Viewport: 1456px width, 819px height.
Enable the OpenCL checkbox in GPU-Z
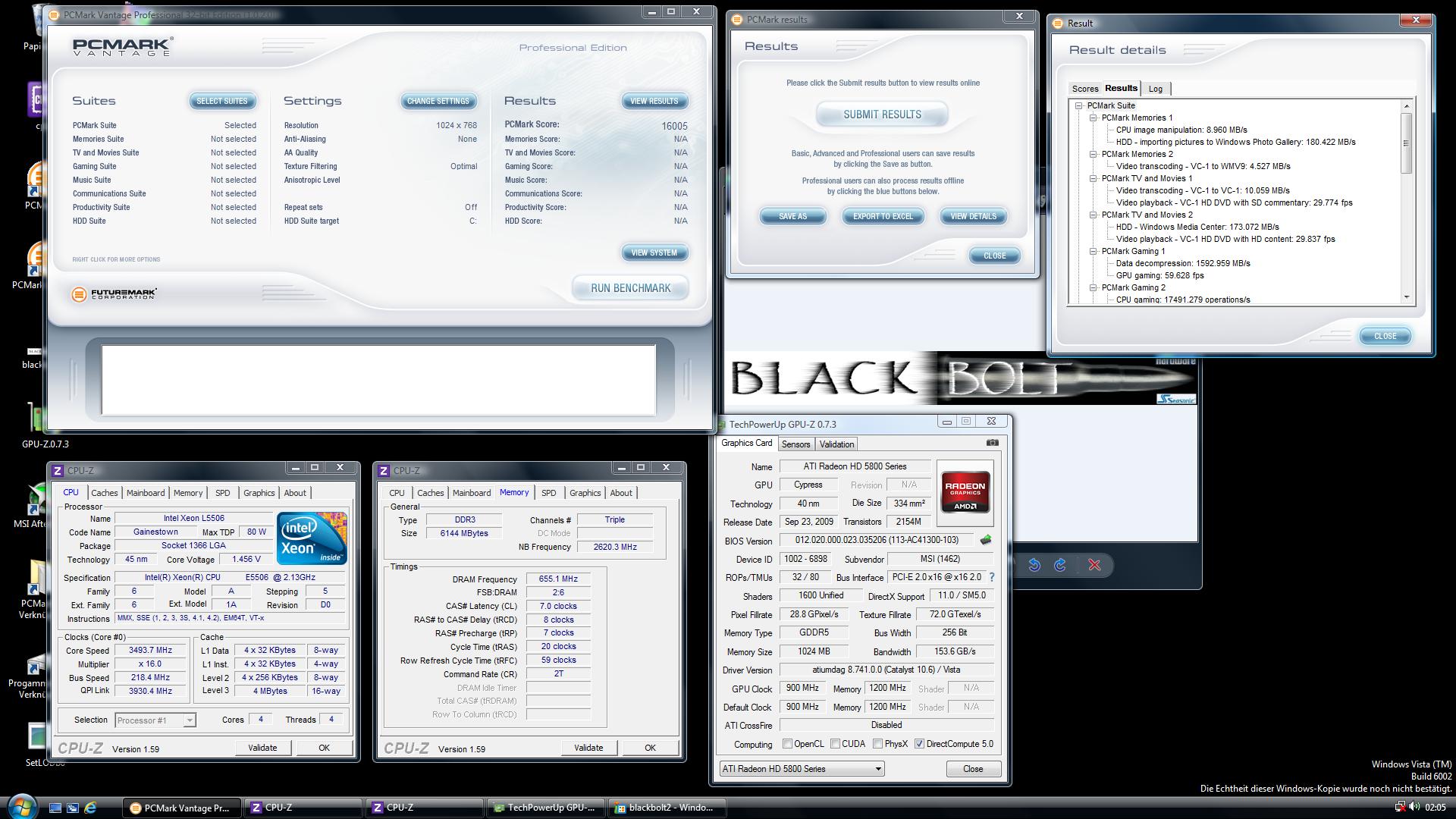coord(787,744)
